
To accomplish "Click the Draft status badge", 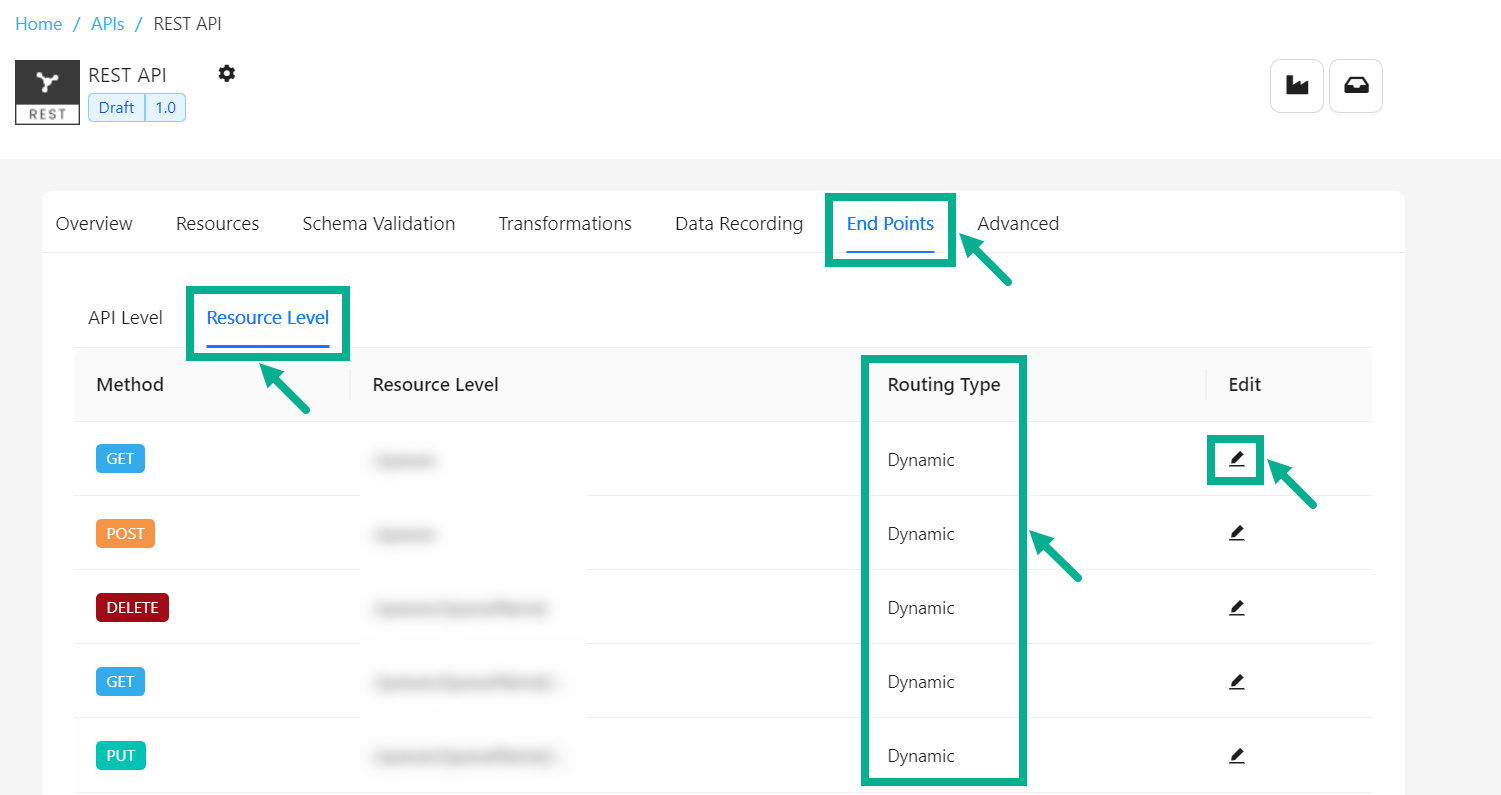I will tap(116, 108).
